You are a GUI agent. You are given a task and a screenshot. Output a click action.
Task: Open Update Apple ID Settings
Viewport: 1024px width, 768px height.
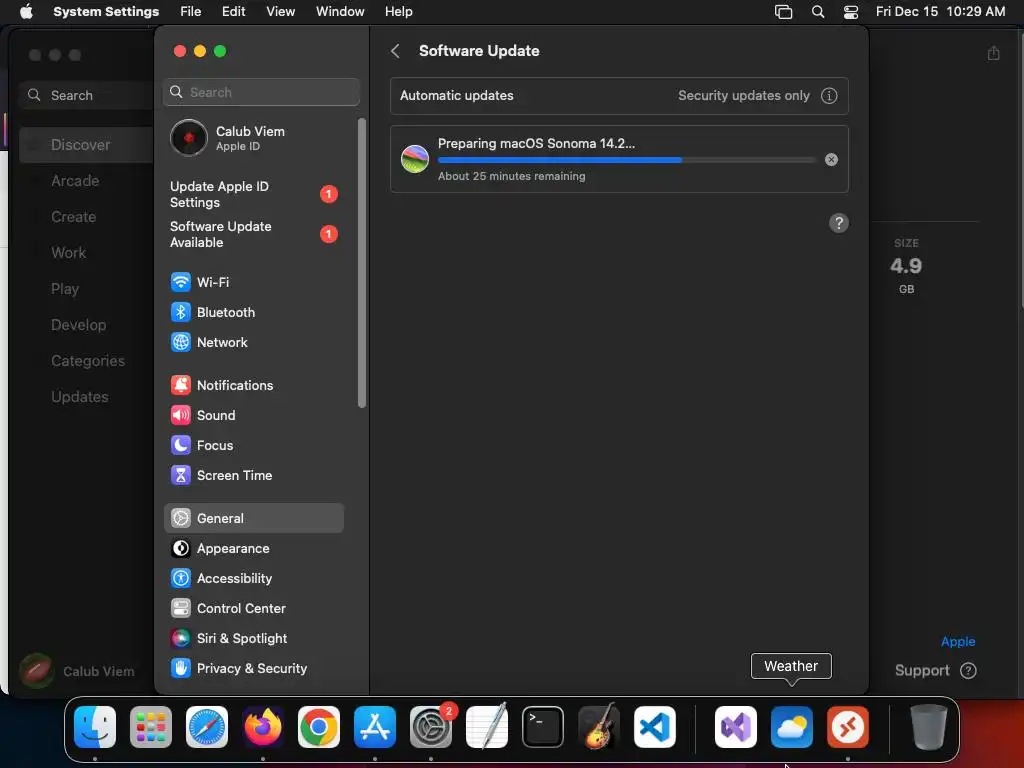click(x=253, y=194)
